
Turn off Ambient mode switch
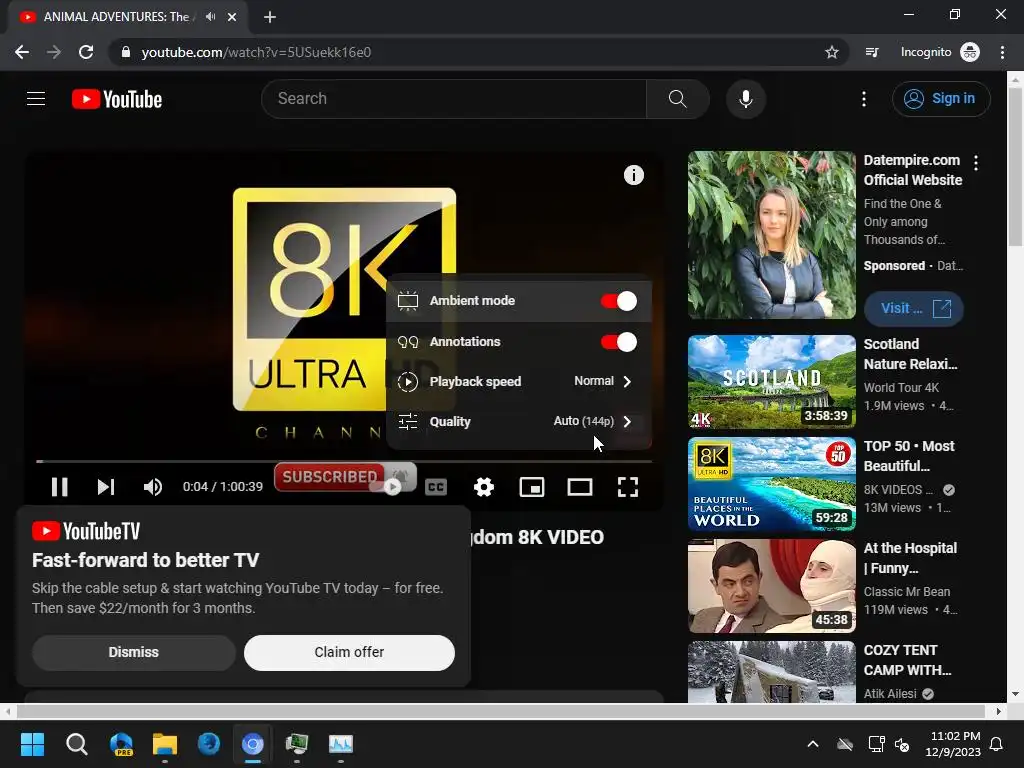(x=618, y=301)
